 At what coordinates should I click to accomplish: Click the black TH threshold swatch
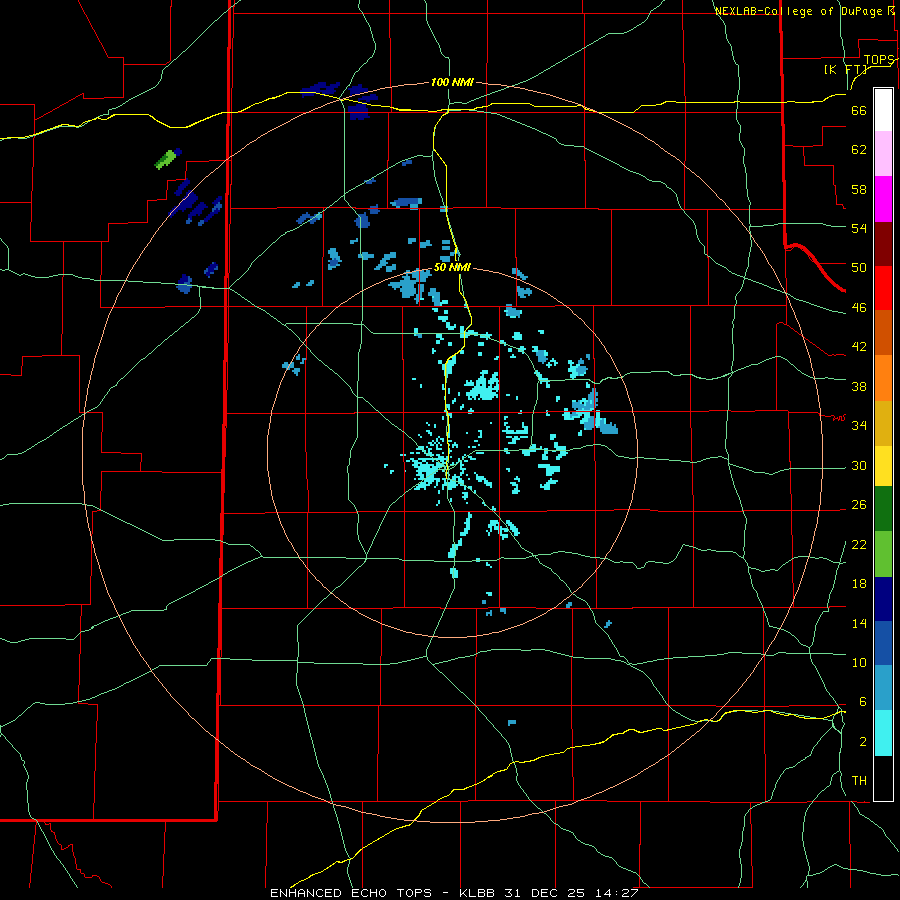coord(883,778)
